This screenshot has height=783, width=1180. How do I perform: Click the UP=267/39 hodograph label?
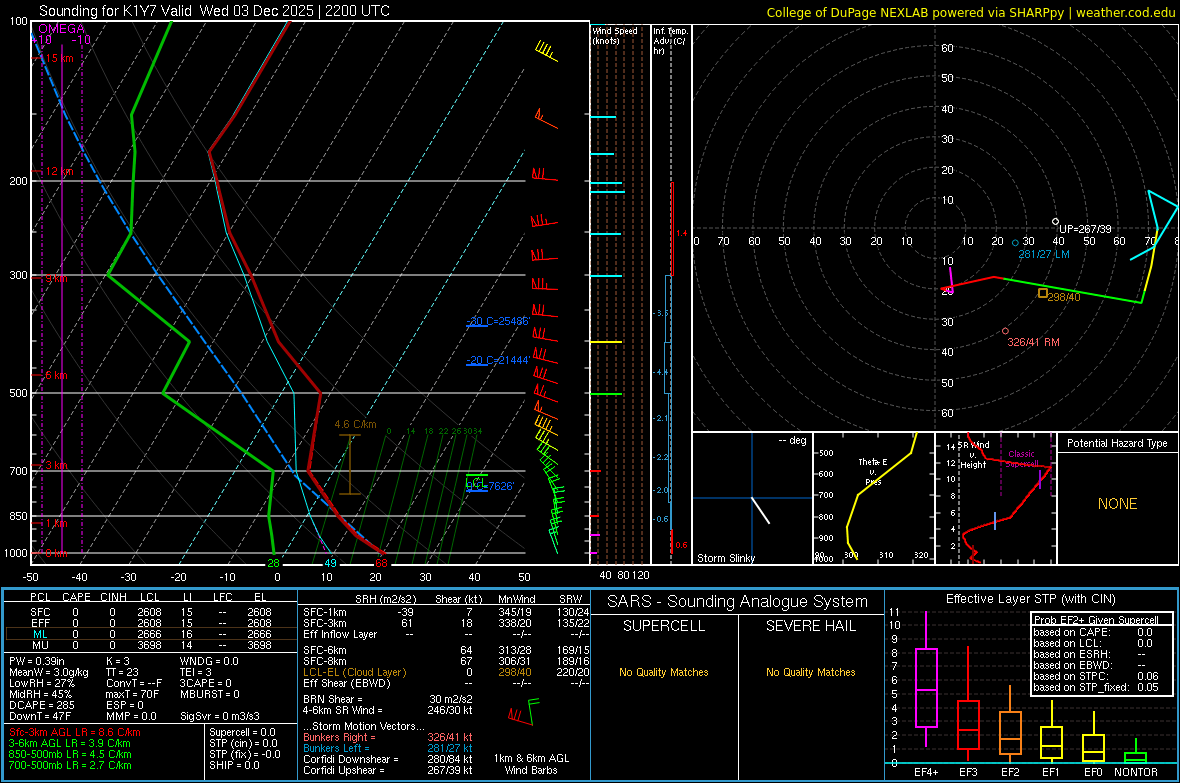(x=1084, y=229)
